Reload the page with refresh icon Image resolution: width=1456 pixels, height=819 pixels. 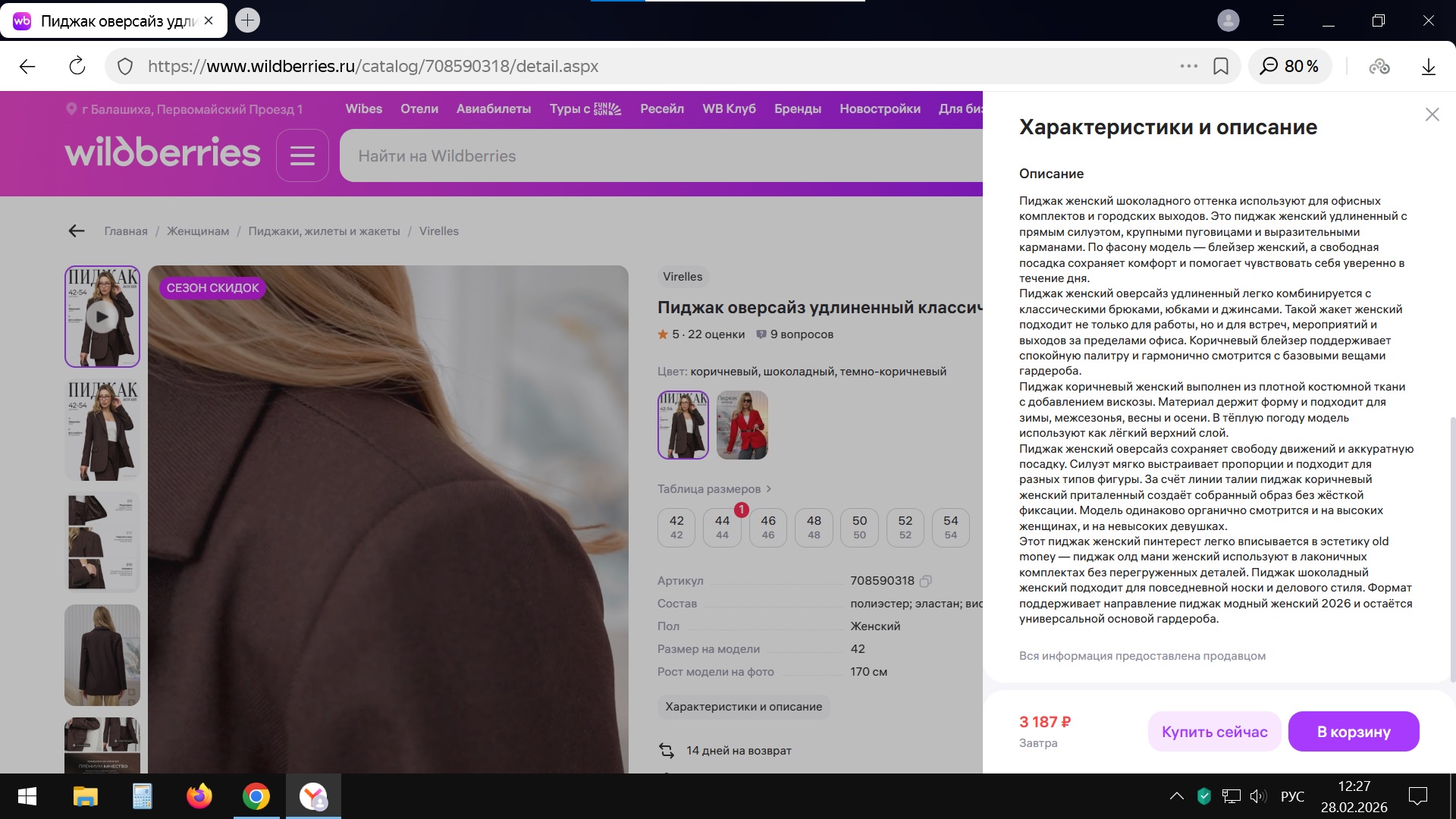(x=77, y=67)
